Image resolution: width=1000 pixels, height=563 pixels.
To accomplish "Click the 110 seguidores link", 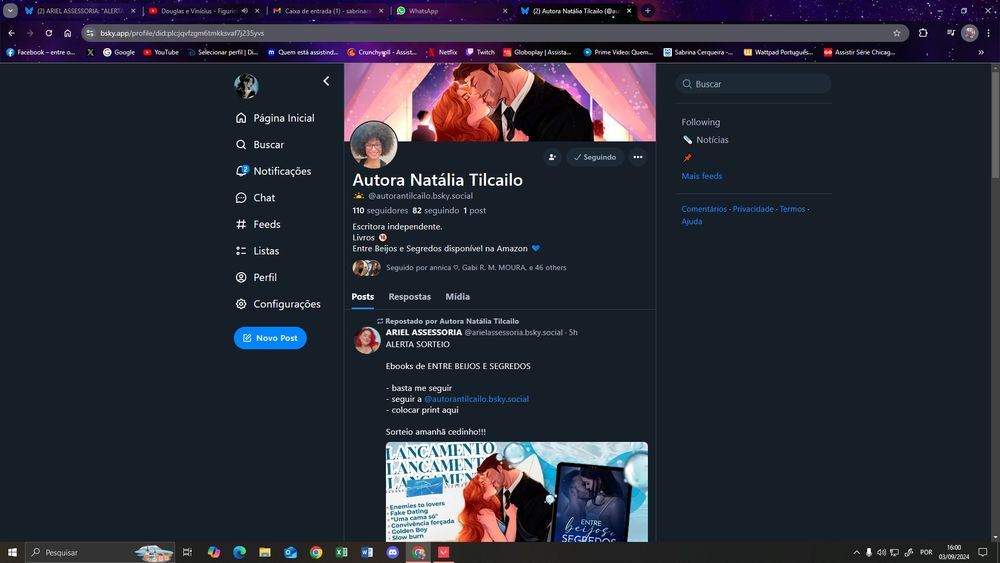I will (x=380, y=210).
